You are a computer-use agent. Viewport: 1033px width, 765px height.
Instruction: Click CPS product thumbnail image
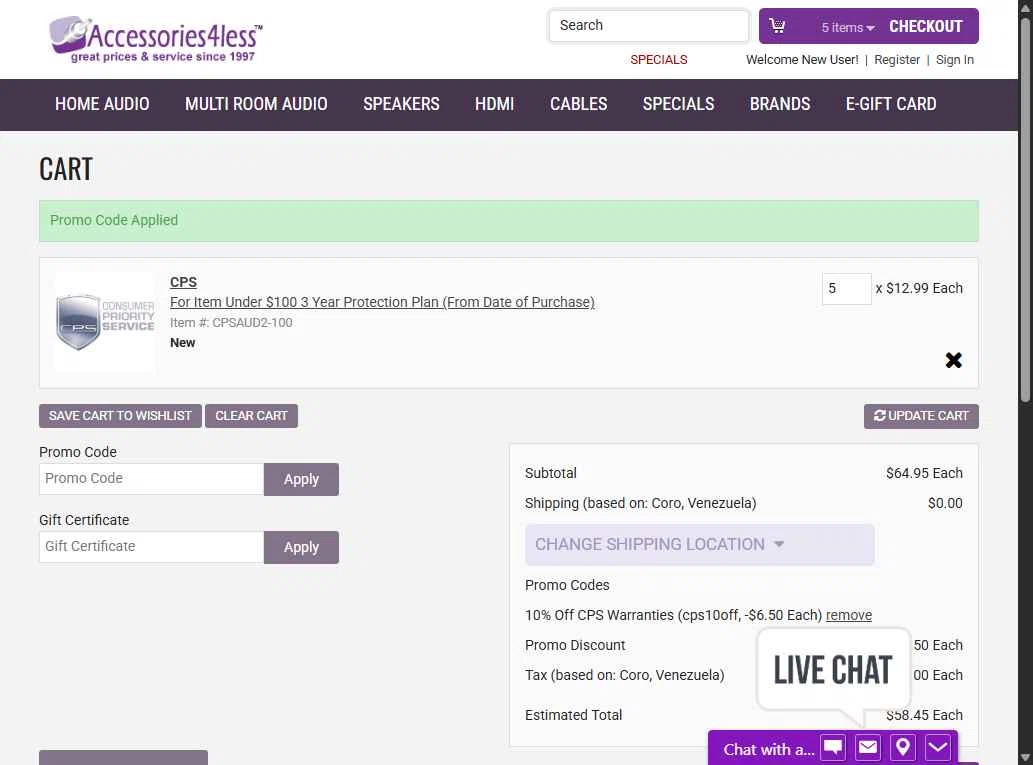pyautogui.click(x=105, y=322)
